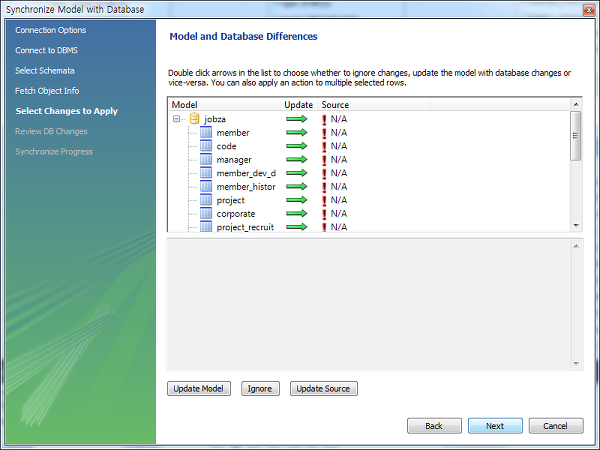Click the project_recruit table icon
This screenshot has width=600, height=450.
tap(206, 227)
